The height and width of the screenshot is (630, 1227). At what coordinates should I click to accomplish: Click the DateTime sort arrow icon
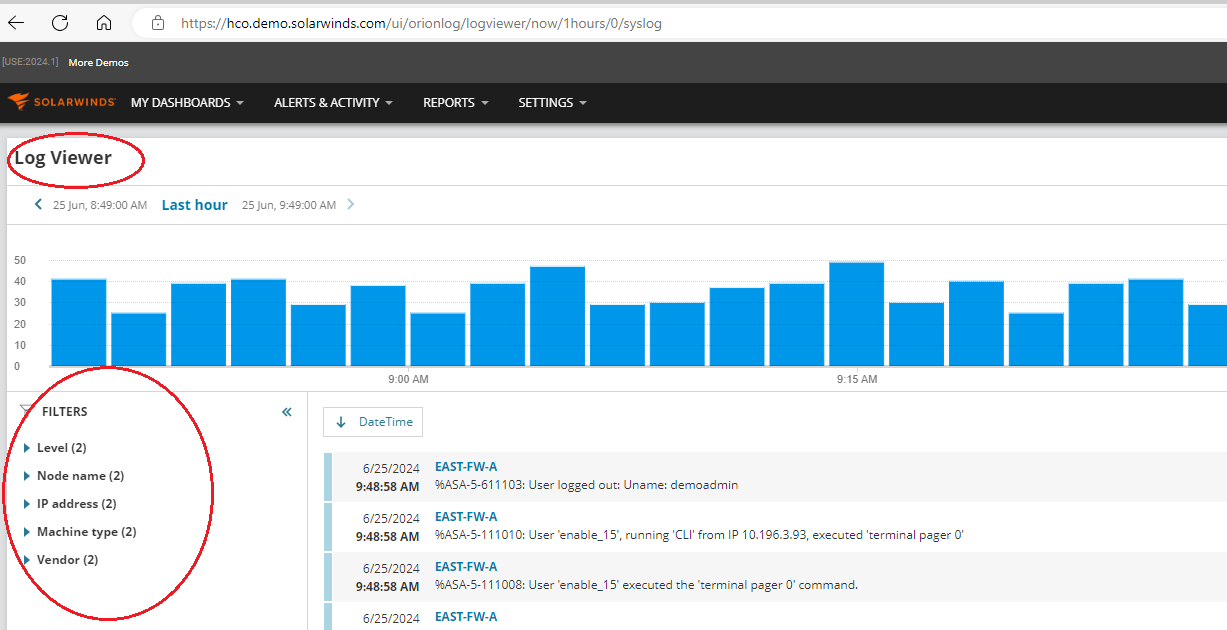click(341, 422)
